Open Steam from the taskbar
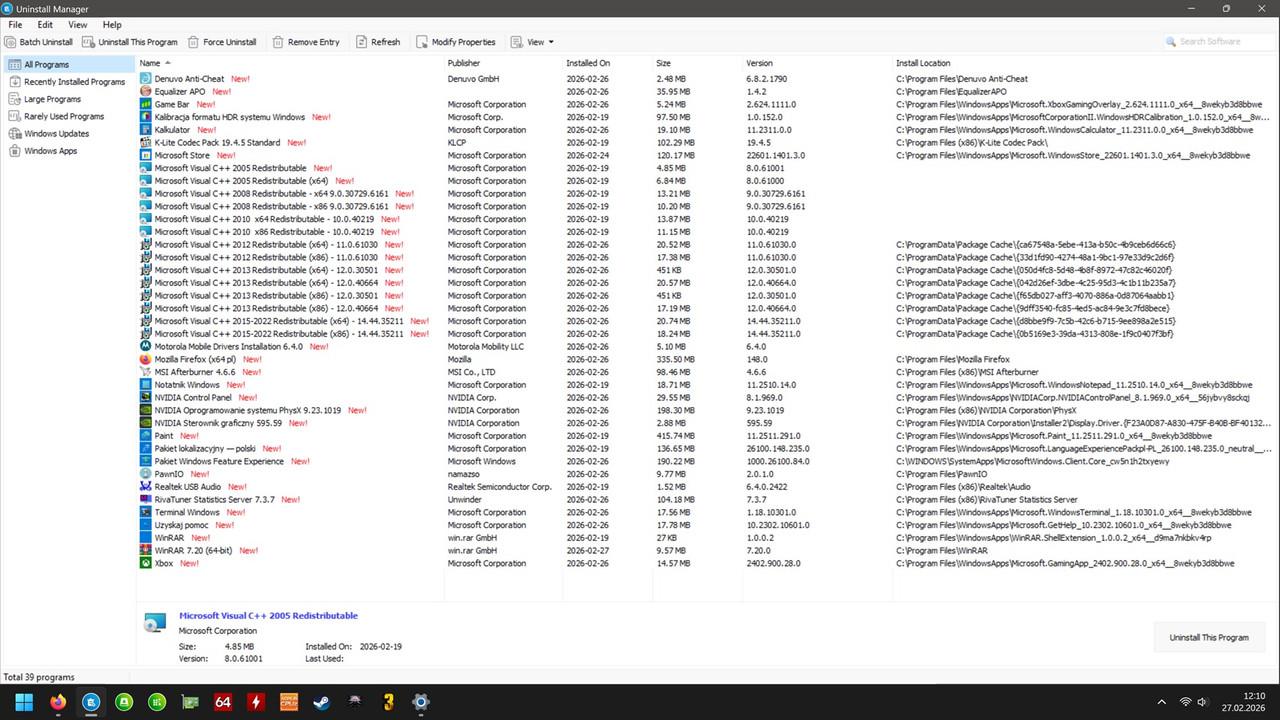 click(322, 702)
